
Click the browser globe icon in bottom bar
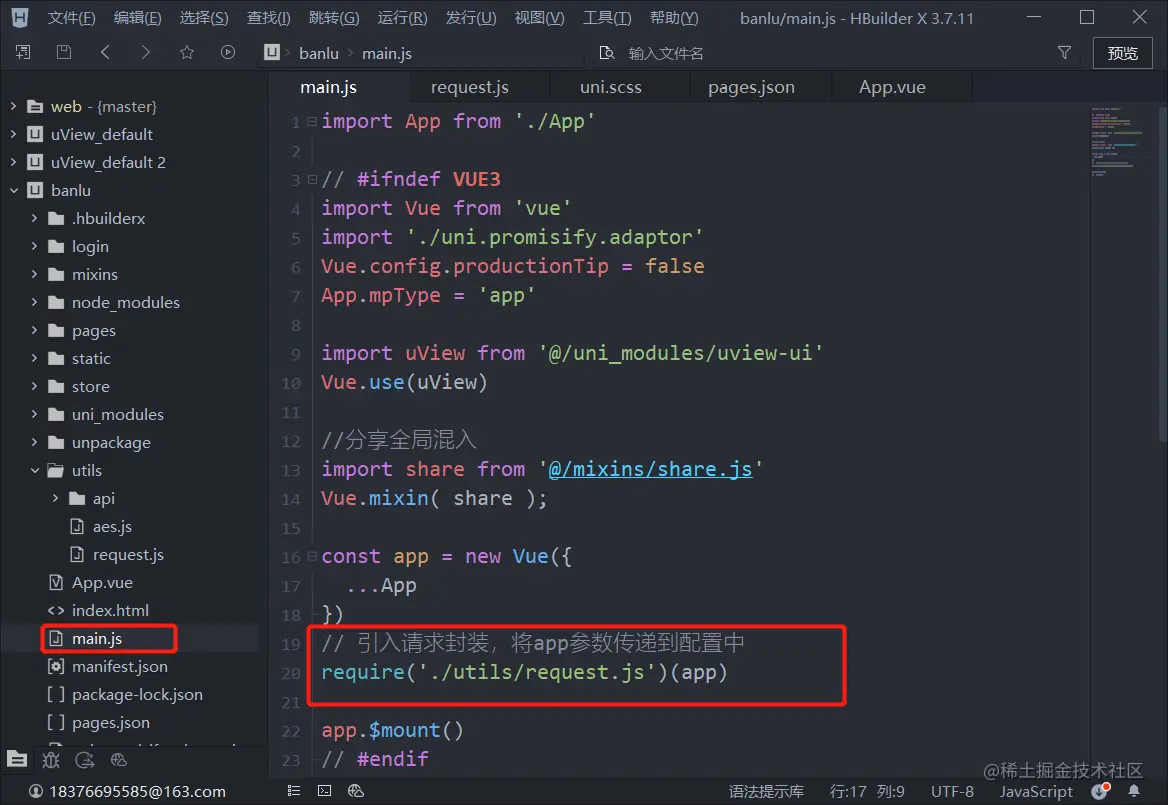pos(118,760)
